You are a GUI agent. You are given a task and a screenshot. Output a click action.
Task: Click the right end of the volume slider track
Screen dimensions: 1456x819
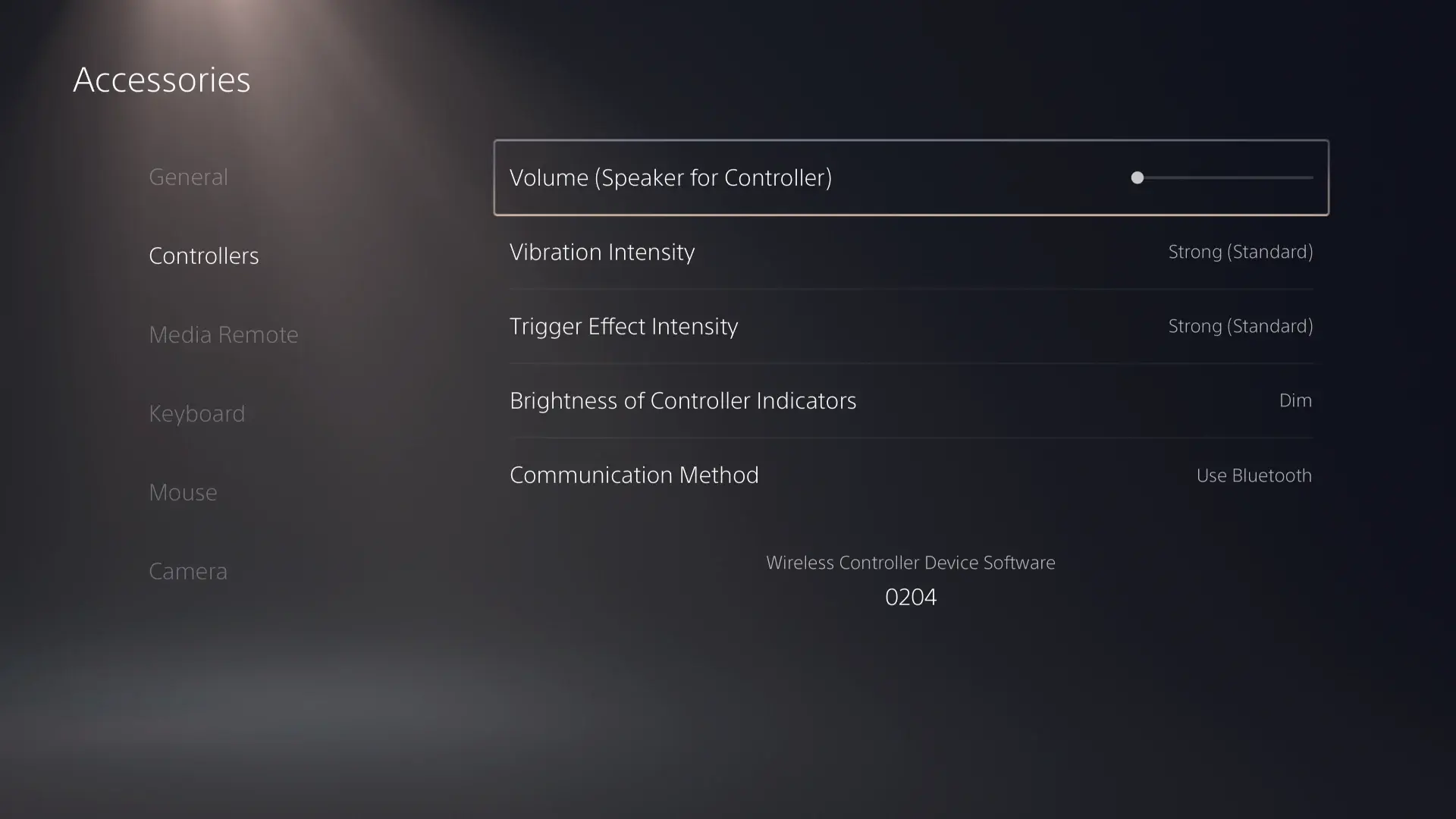[1310, 177]
